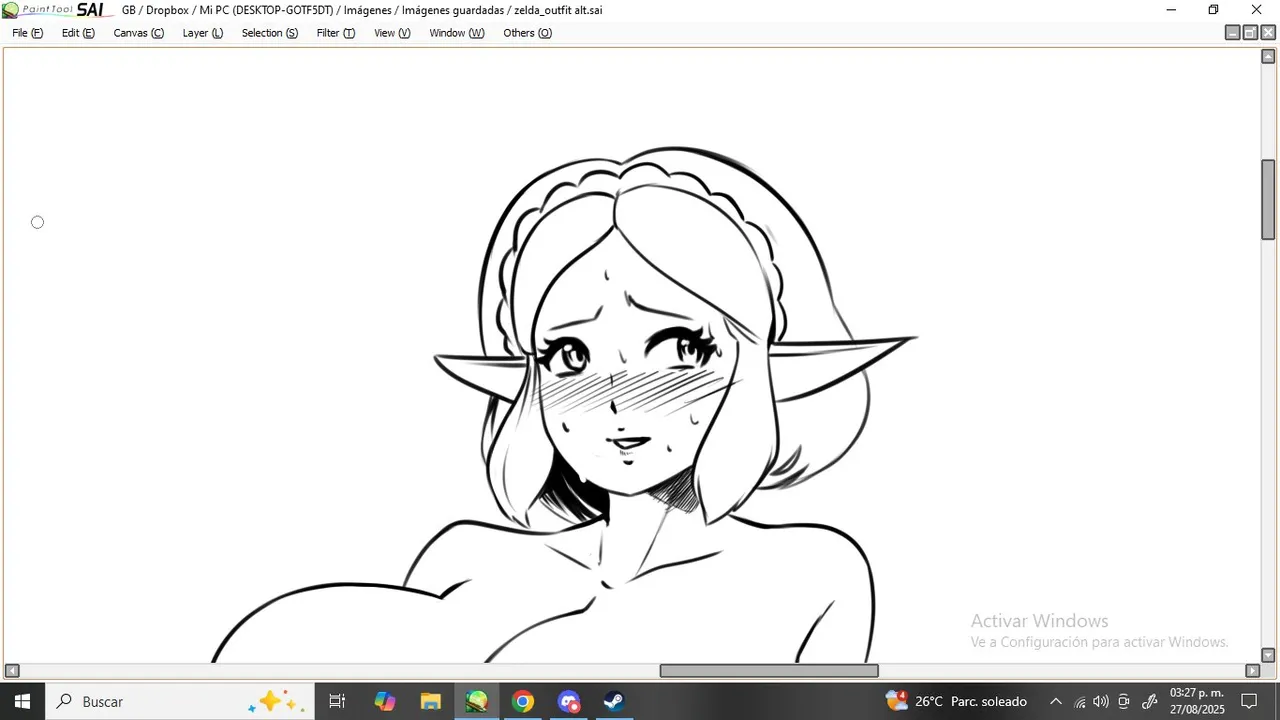This screenshot has width=1280, height=720.
Task: Open File Explorer from the taskbar
Action: 430,701
